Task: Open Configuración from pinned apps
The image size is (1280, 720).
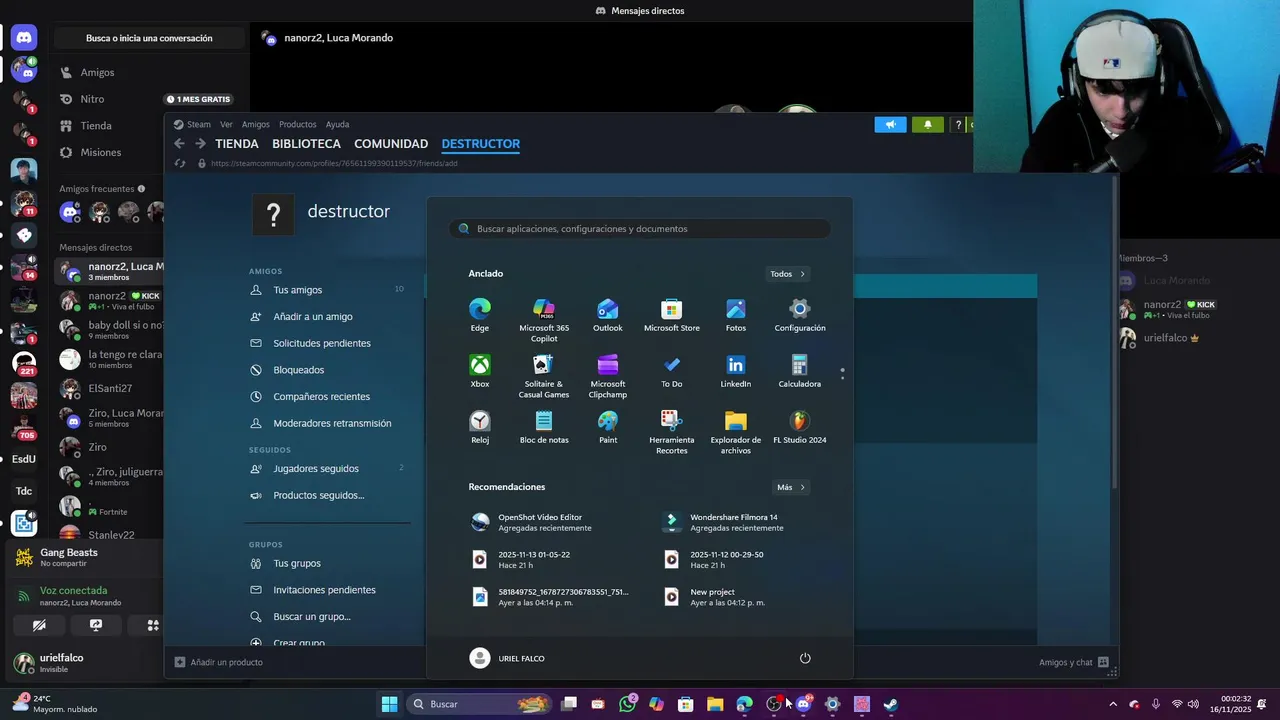Action: [x=800, y=315]
